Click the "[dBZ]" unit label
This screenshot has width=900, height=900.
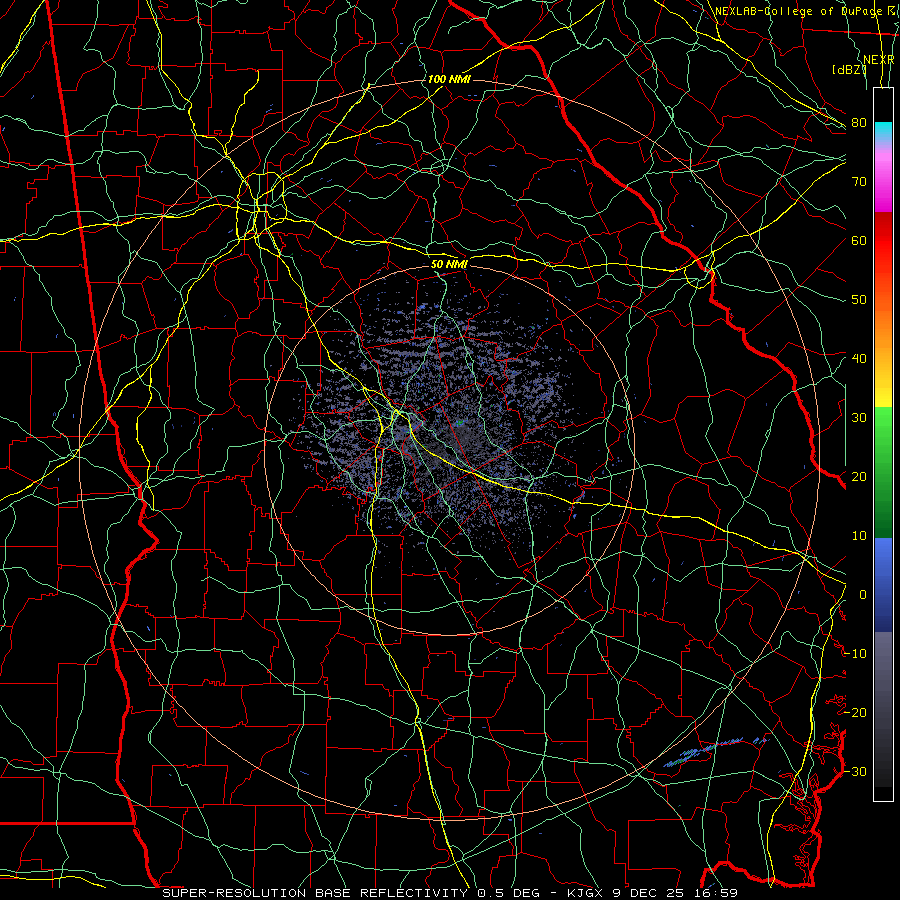(848, 70)
